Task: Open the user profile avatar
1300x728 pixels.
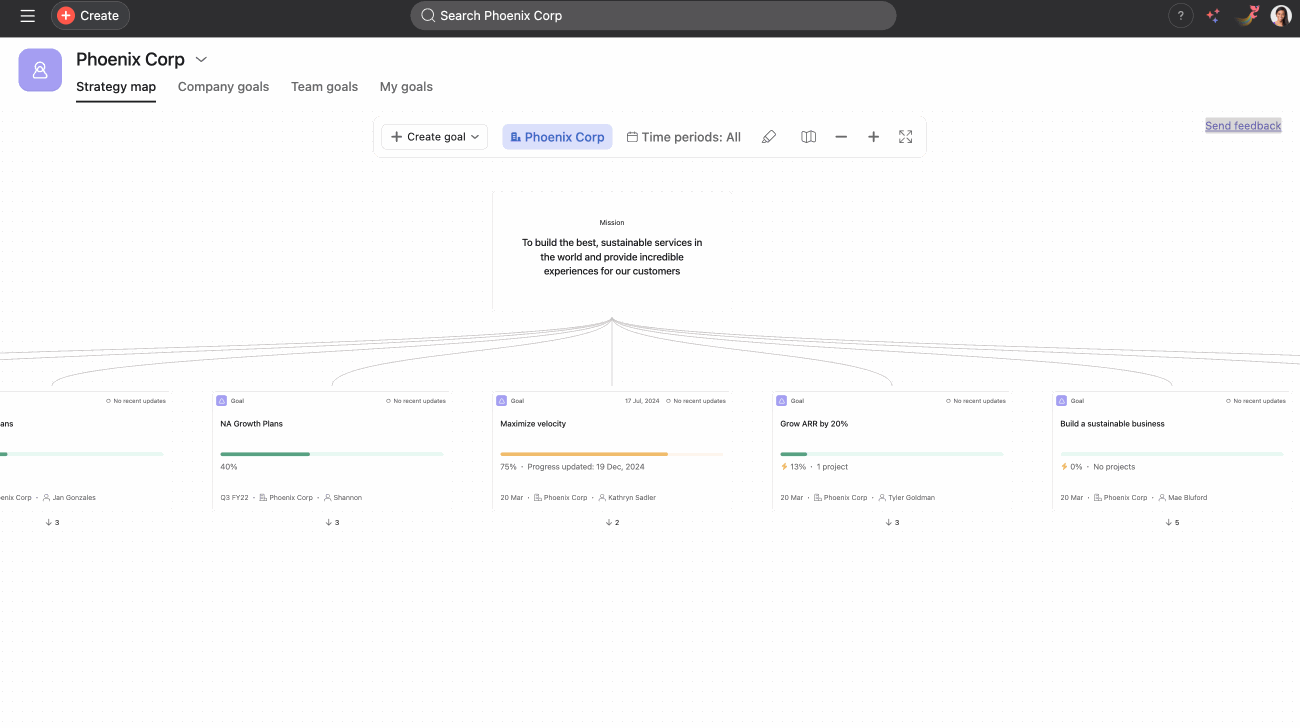Action: (x=1280, y=16)
